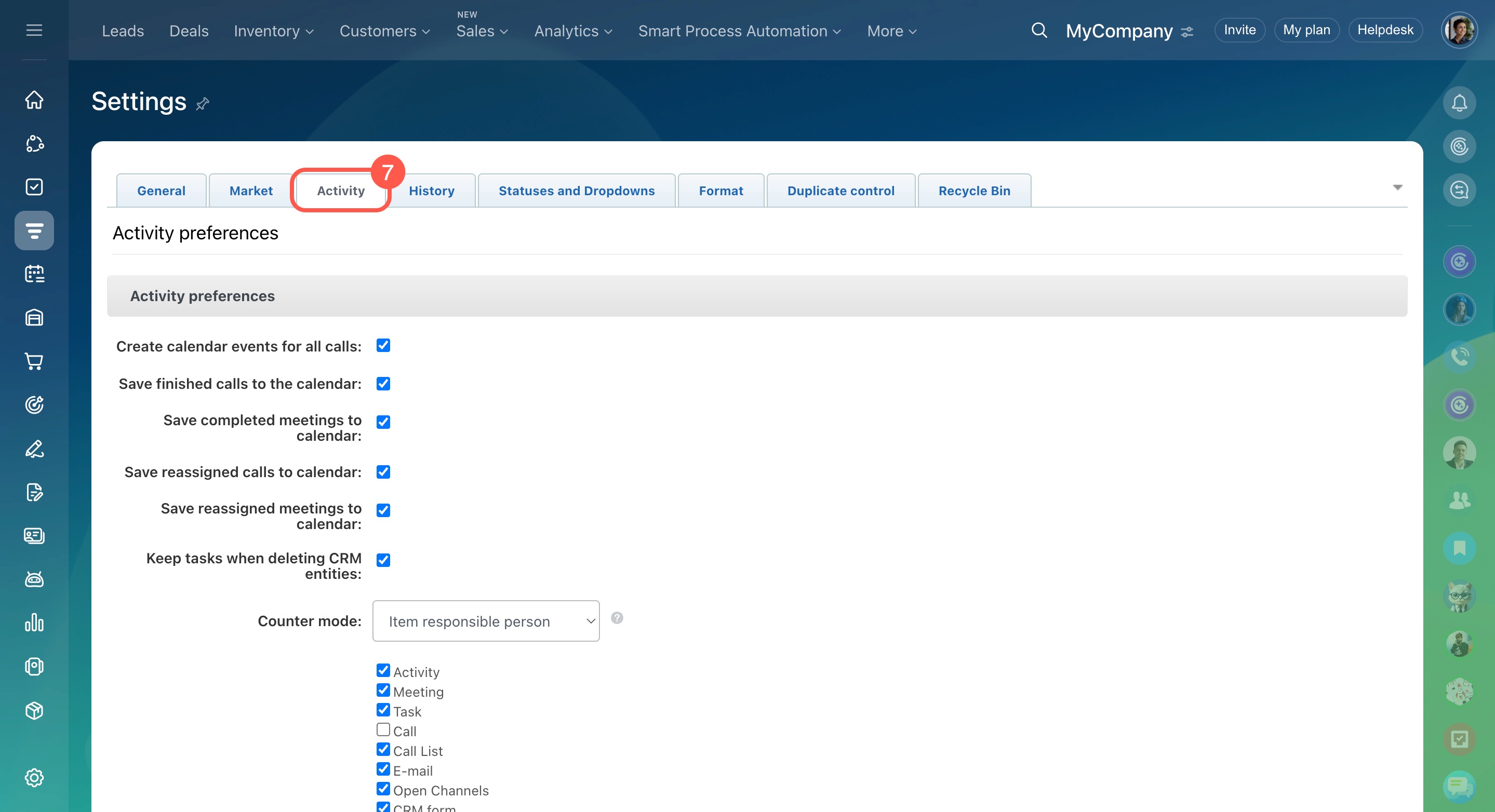
Task: Expand the Analytics menu
Action: tap(573, 31)
